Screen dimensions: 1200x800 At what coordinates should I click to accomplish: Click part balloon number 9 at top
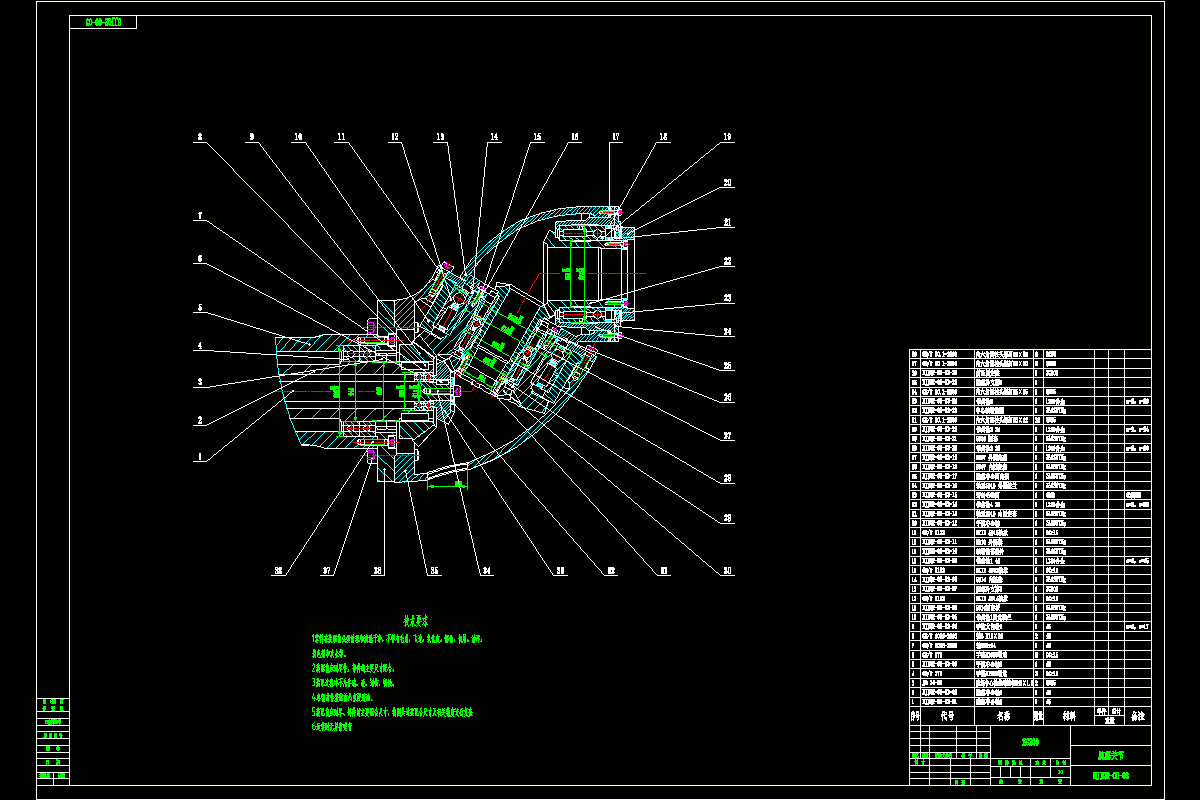click(252, 136)
